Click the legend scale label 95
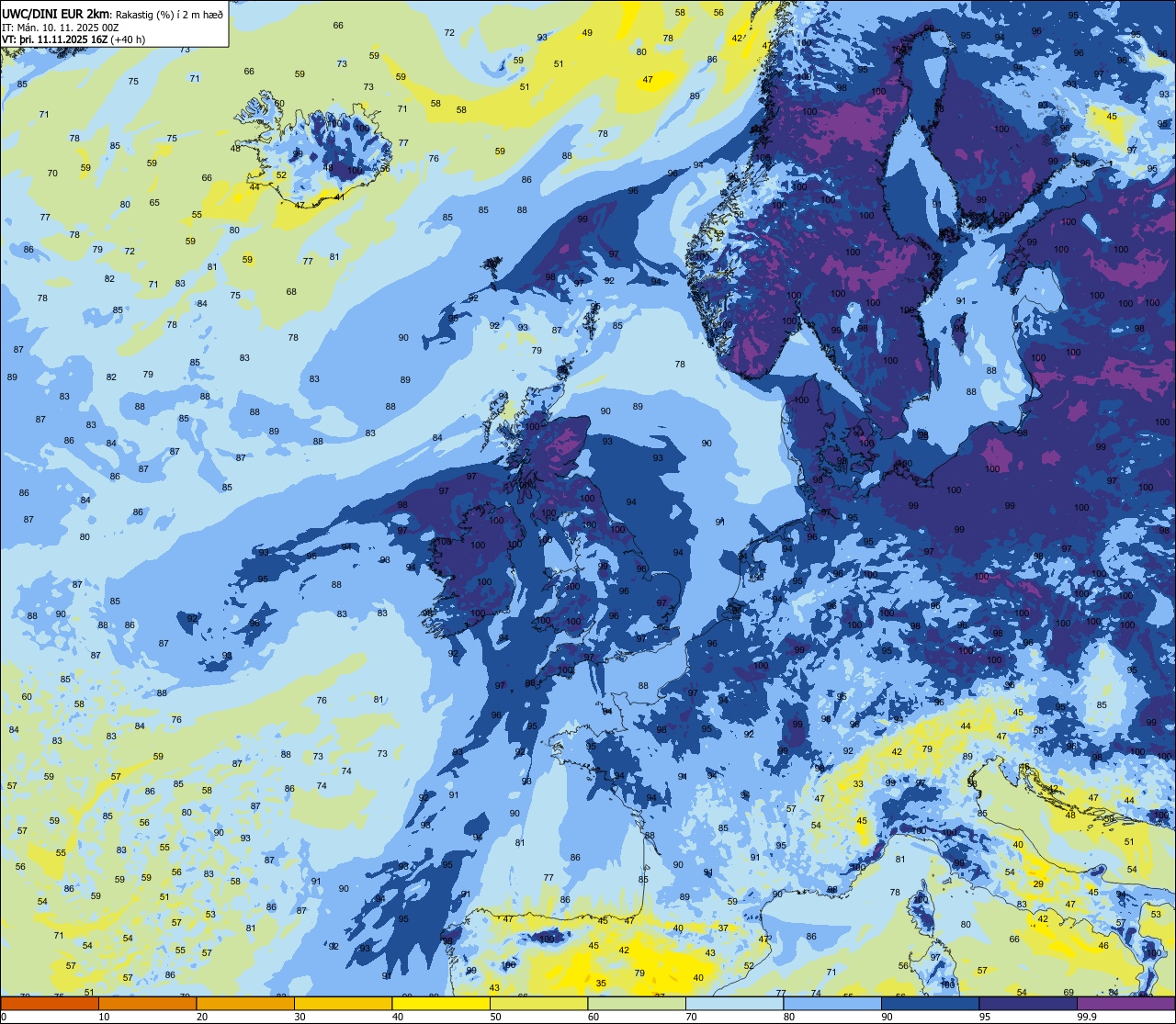 click(985, 1017)
